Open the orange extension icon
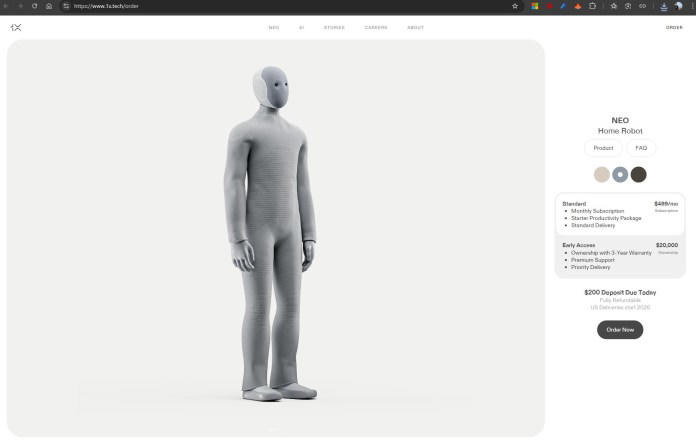This screenshot has height=440, width=696. coord(577,6)
